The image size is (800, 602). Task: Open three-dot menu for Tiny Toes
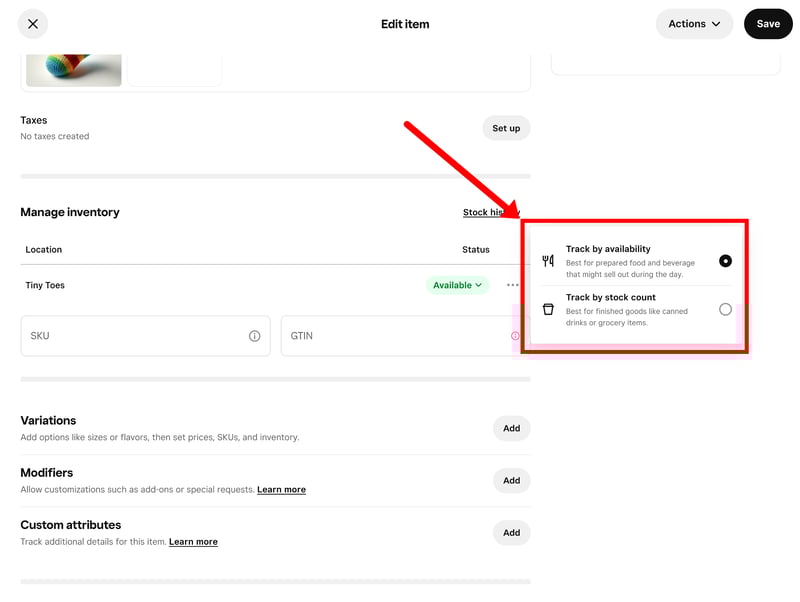(513, 285)
